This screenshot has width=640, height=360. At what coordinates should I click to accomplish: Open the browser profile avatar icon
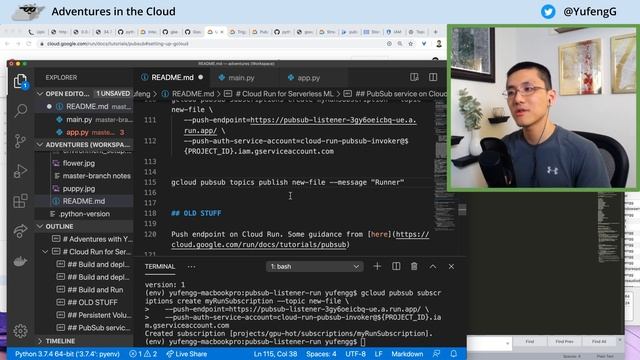[439, 44]
